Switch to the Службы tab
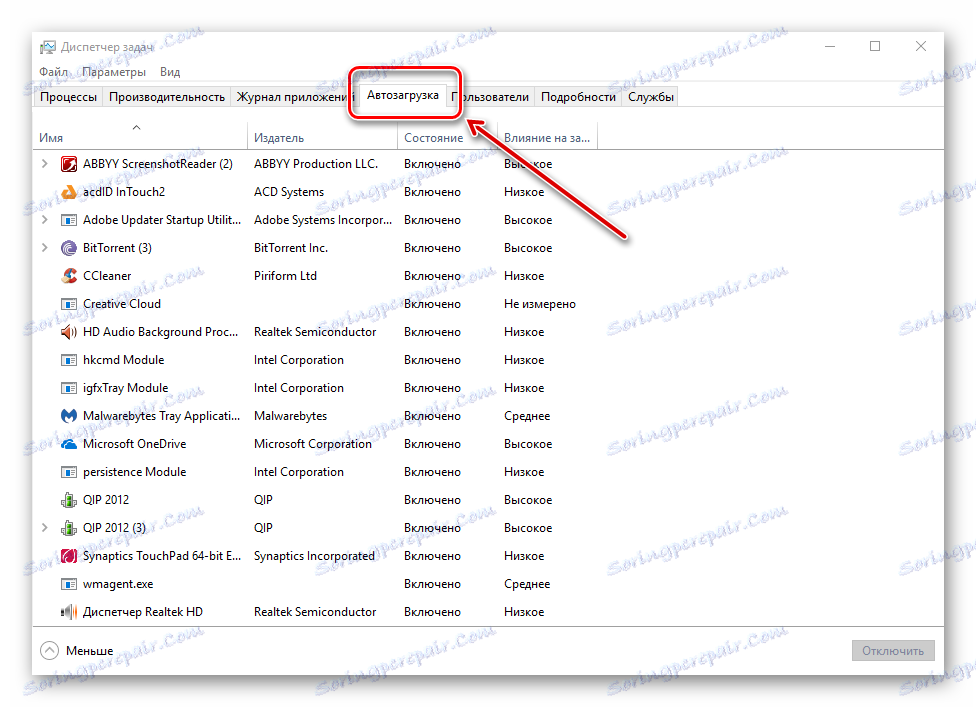Image resolution: width=976 pixels, height=707 pixels. (650, 97)
